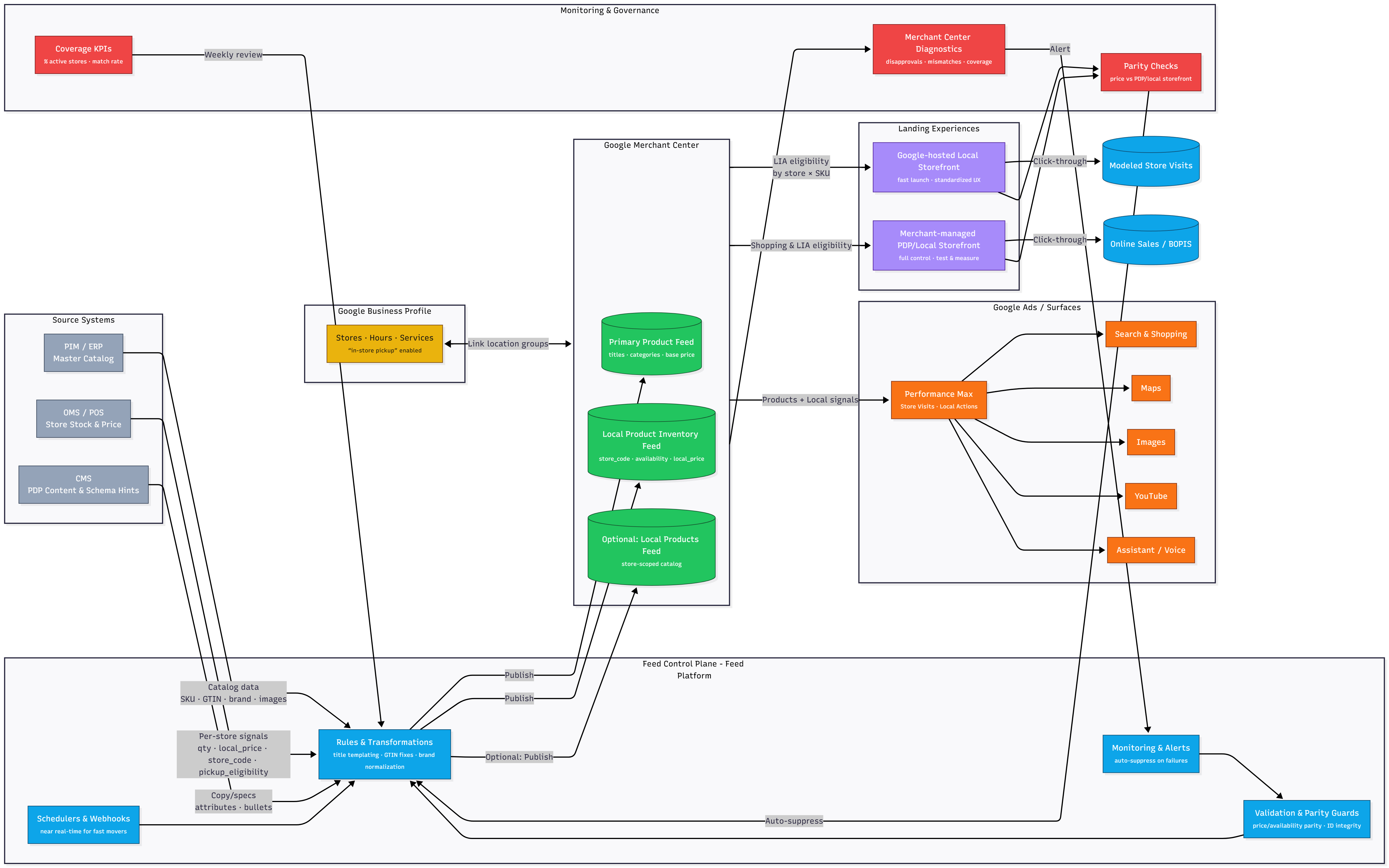Click the Performance Max node
1389x868 pixels.
click(939, 400)
